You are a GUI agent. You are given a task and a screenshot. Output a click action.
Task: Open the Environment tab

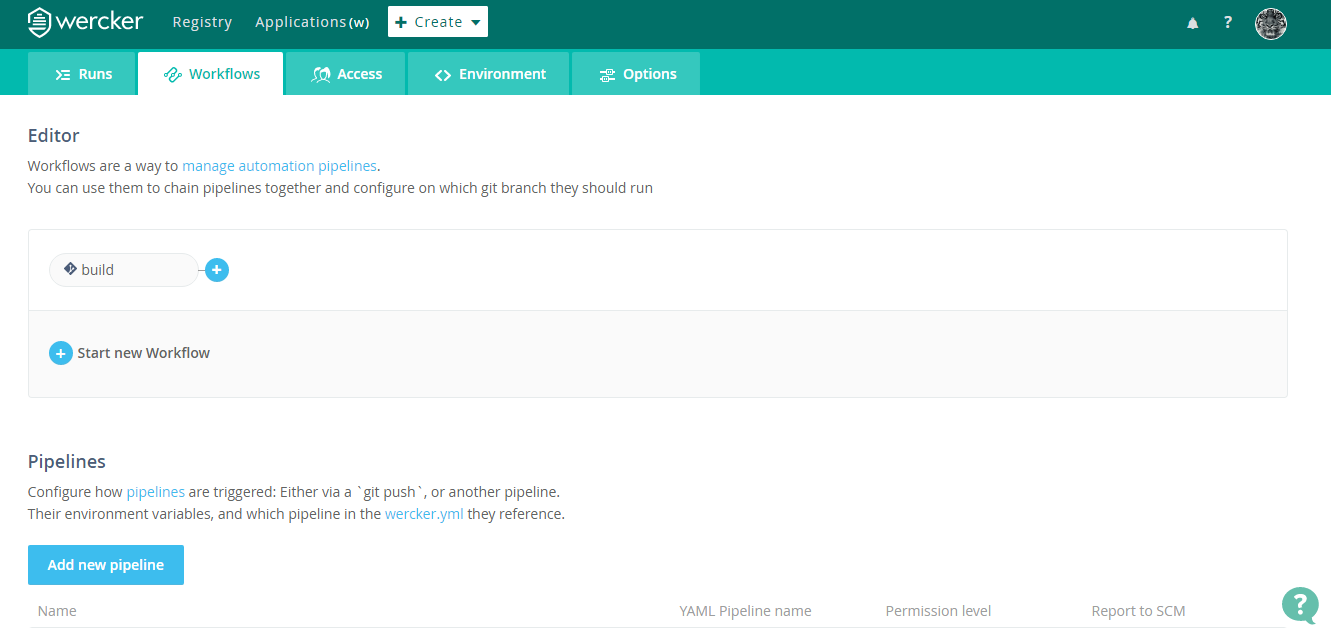click(x=489, y=74)
